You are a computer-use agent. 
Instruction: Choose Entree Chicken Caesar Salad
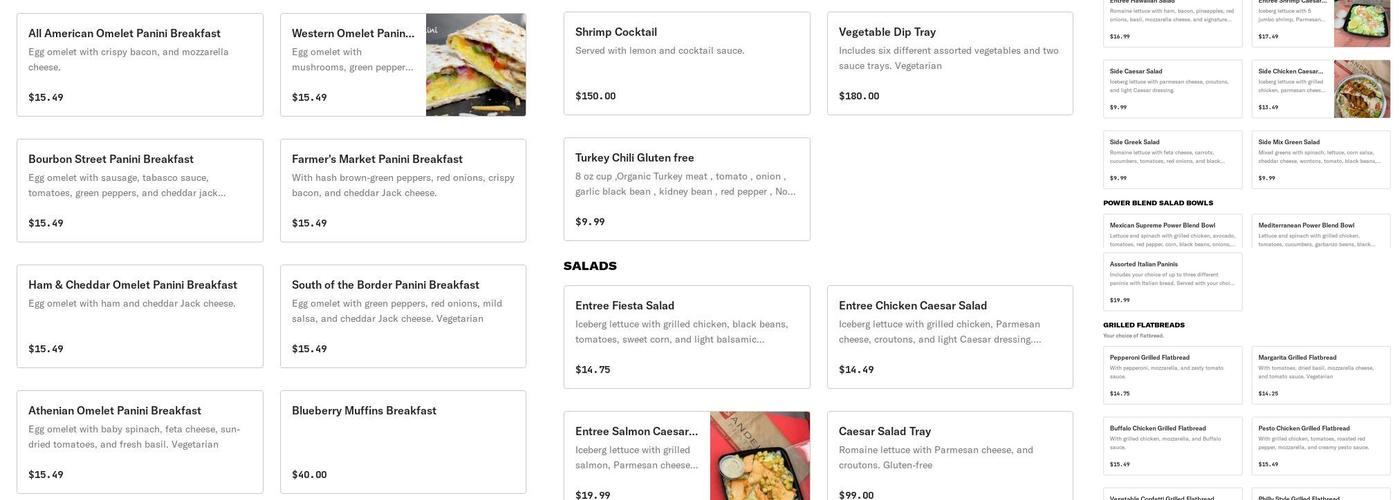coord(950,337)
